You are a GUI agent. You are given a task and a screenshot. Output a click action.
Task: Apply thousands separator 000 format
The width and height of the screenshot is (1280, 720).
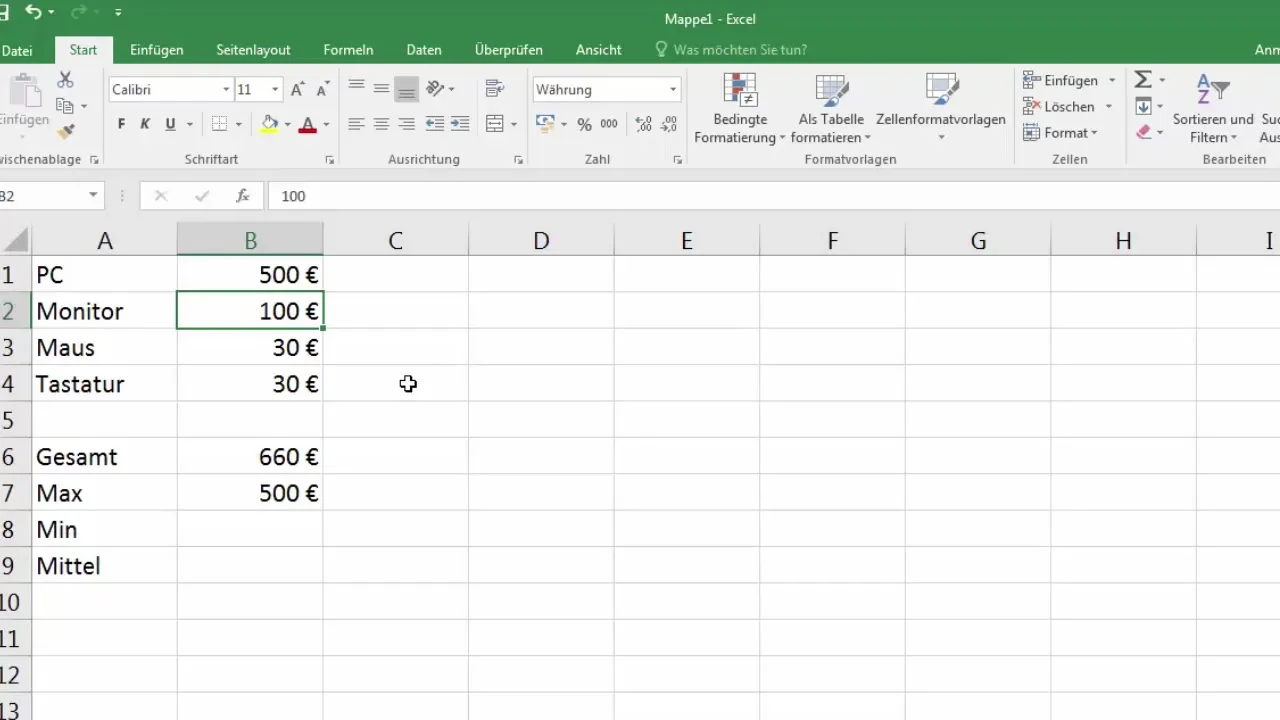608,124
